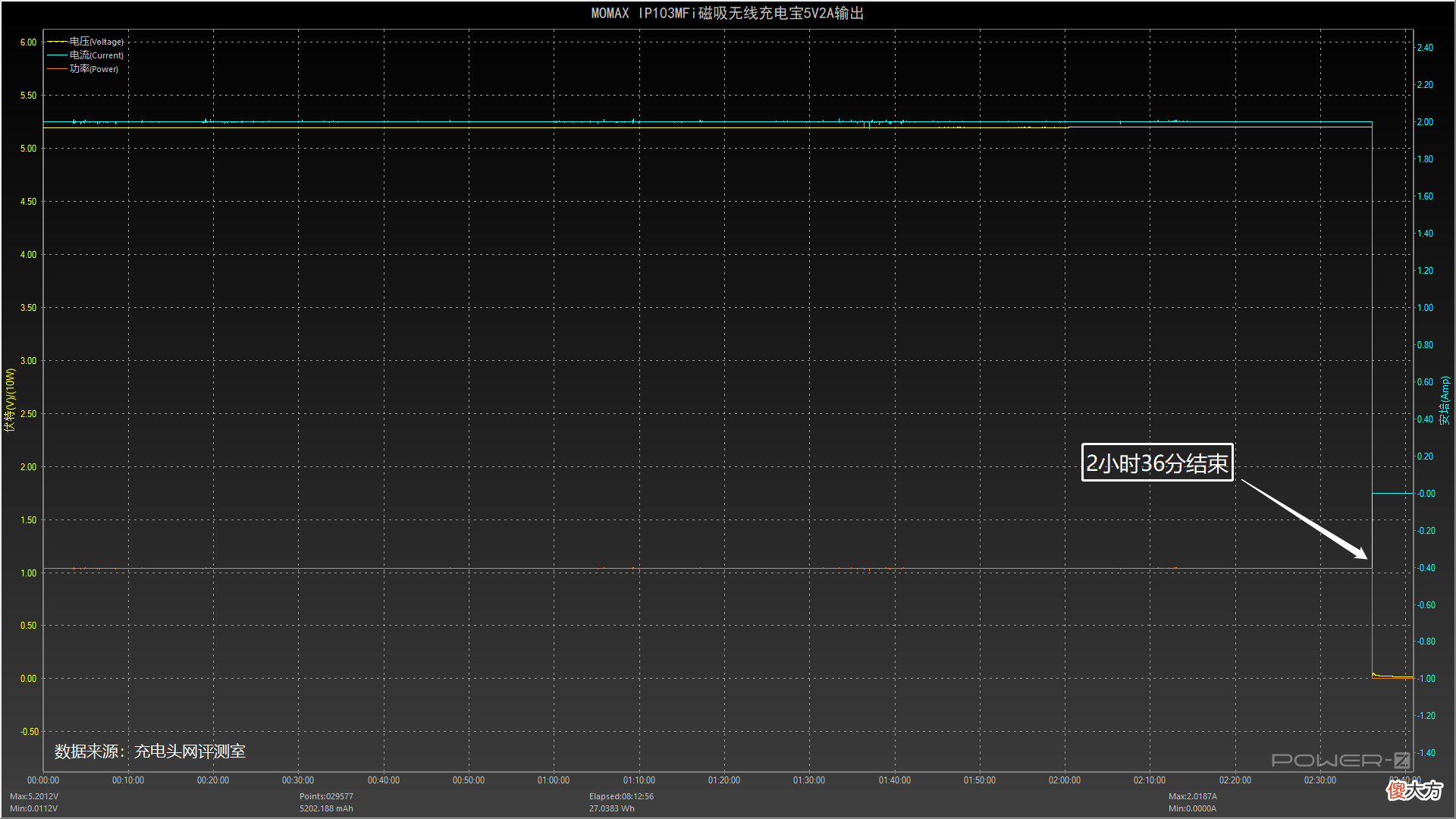The height and width of the screenshot is (819, 1456).
Task: Click the Min:0.0112V status reading
Action: coord(34,808)
